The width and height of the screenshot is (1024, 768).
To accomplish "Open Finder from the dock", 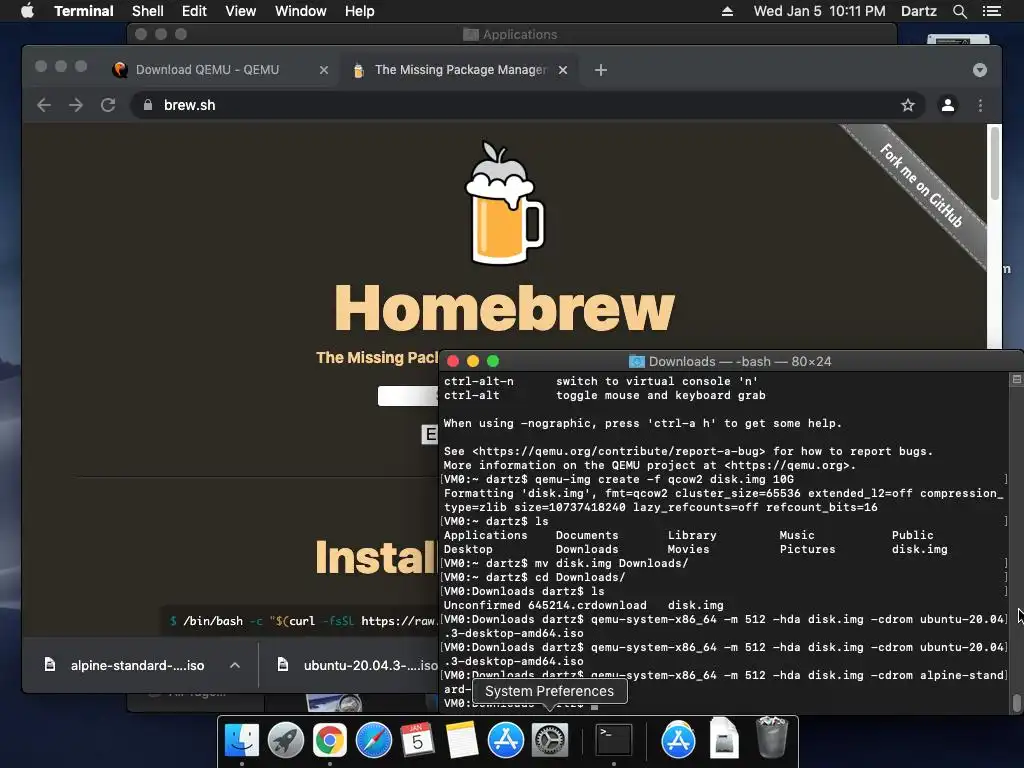I will tap(242, 740).
